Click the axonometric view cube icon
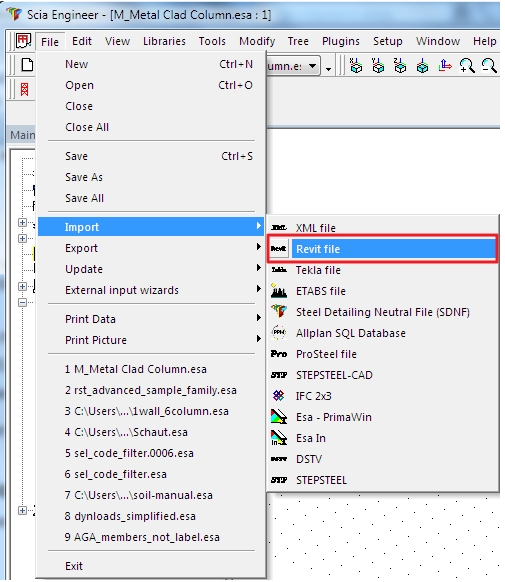 tap(422, 66)
